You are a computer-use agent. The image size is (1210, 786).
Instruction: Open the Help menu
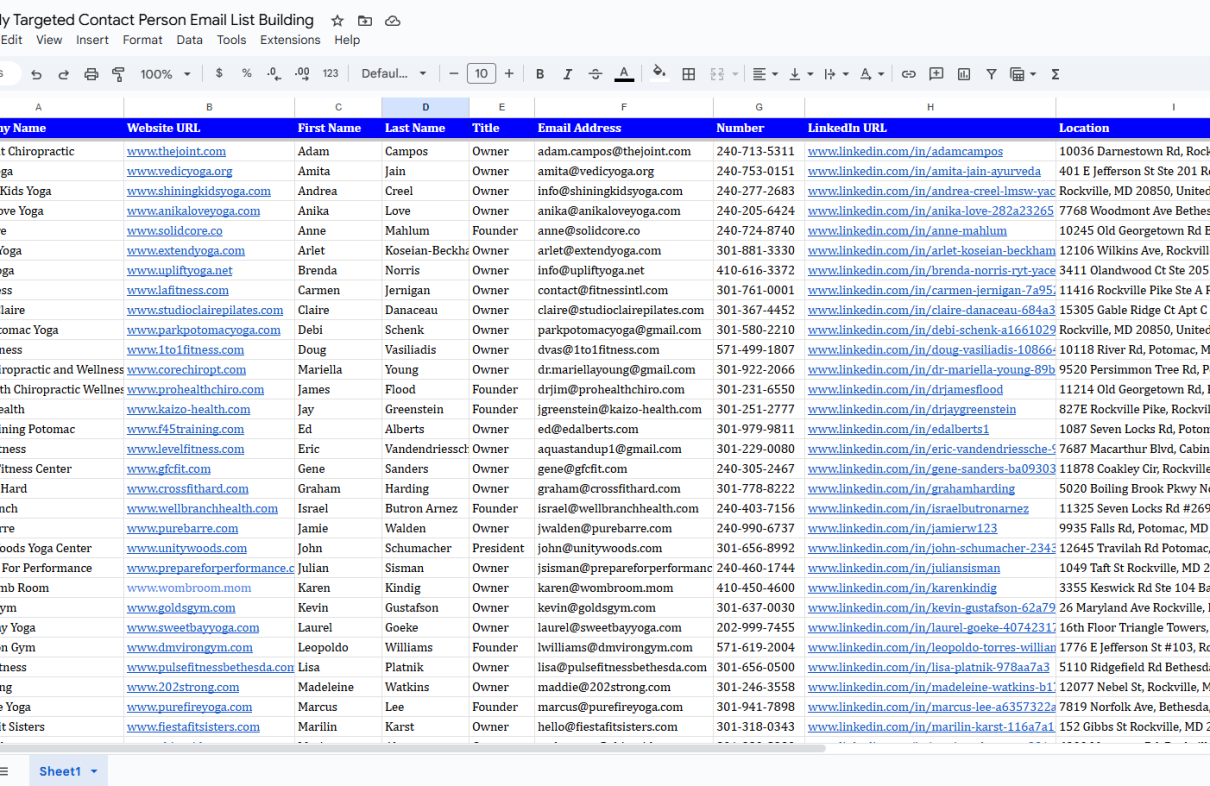pos(347,40)
